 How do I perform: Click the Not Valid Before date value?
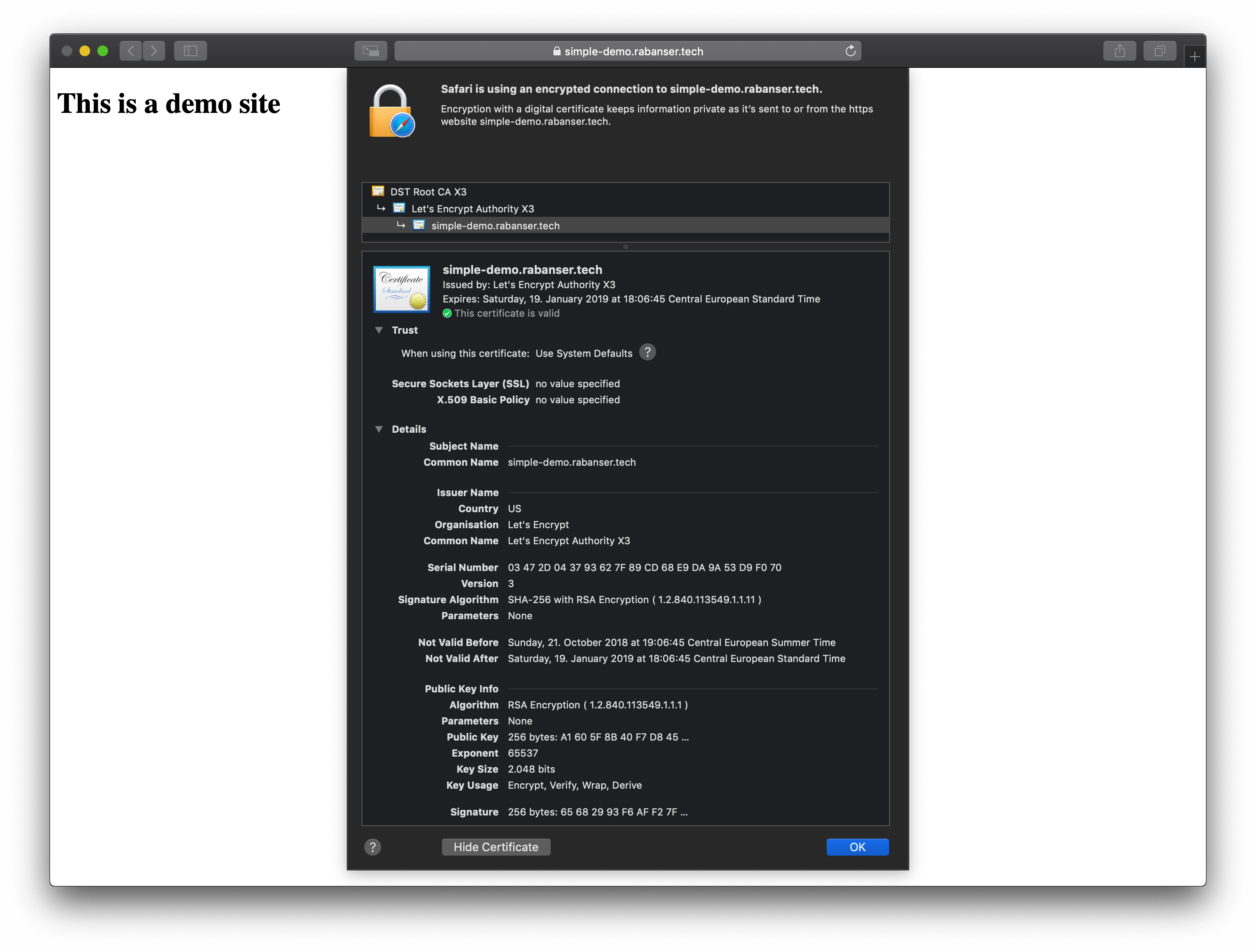672,642
